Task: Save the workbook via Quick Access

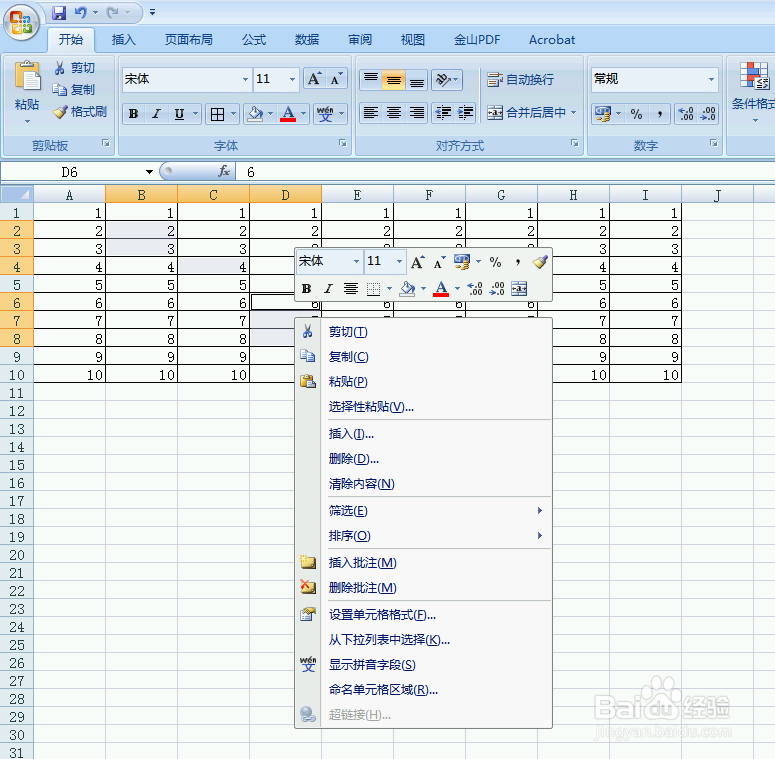Action: click(x=59, y=12)
